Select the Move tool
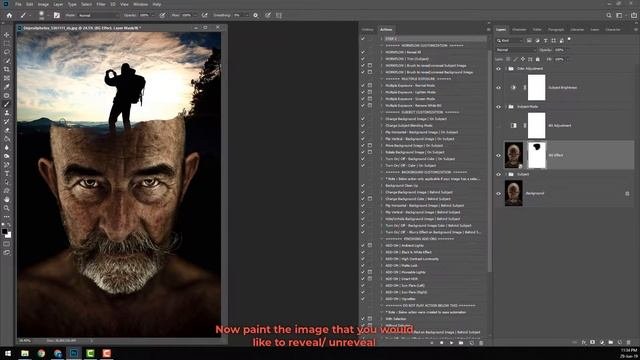The height and width of the screenshot is (360, 640). click(7, 35)
